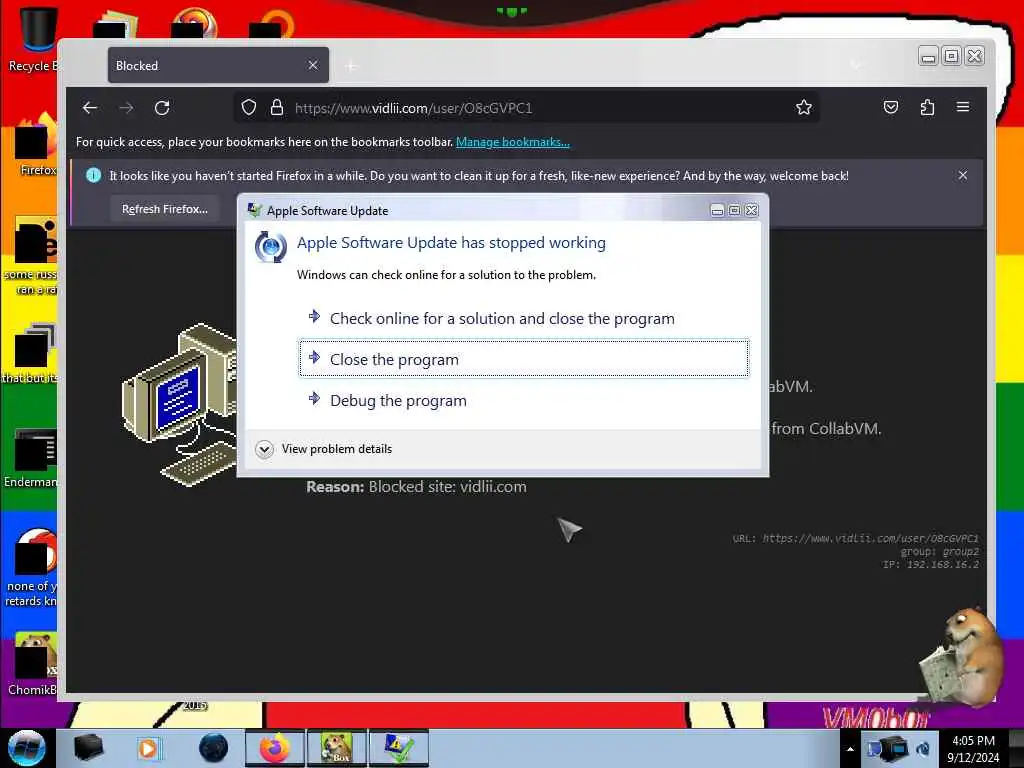1024x768 pixels.
Task: Click the greyed-out forward arrow in Firefox
Action: pos(127,108)
